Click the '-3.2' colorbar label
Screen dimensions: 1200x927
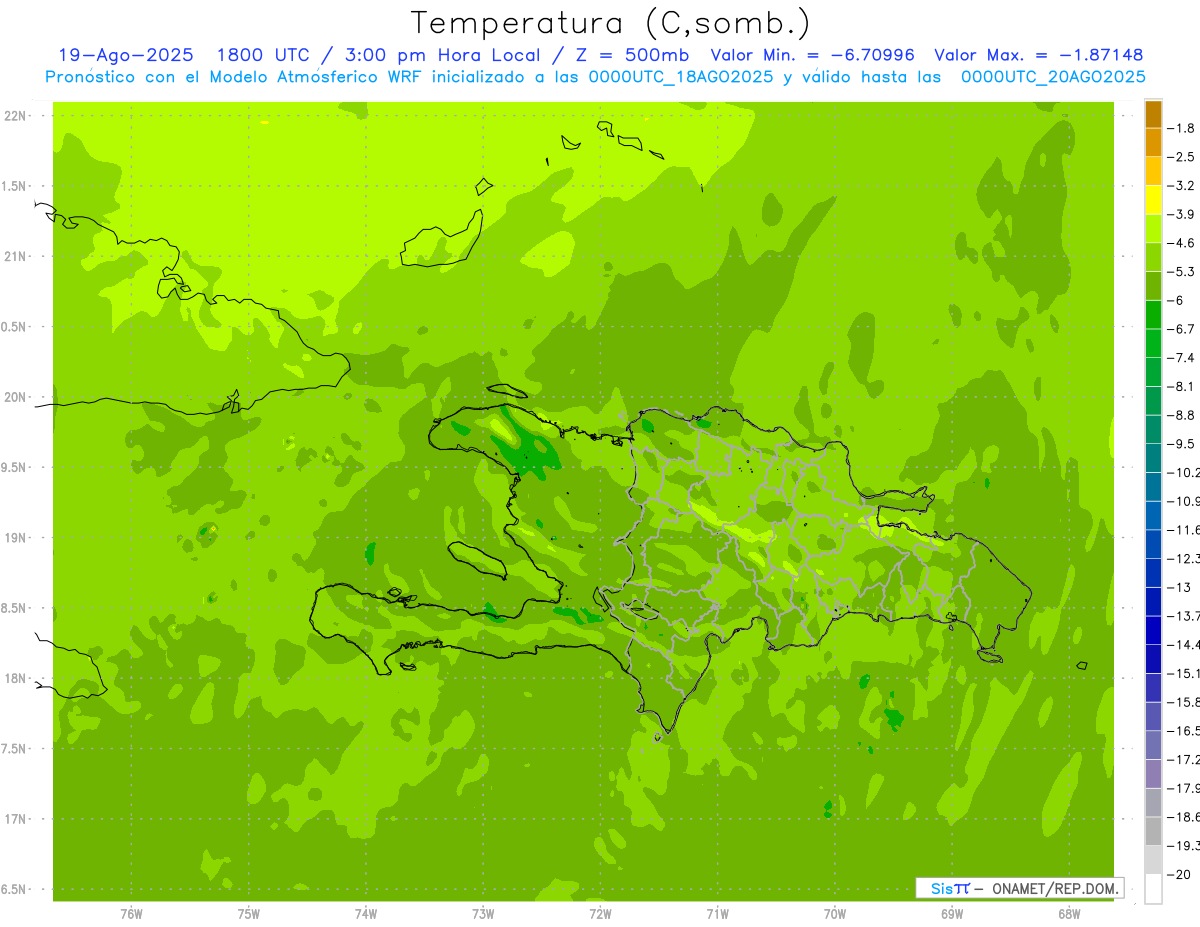[1183, 186]
